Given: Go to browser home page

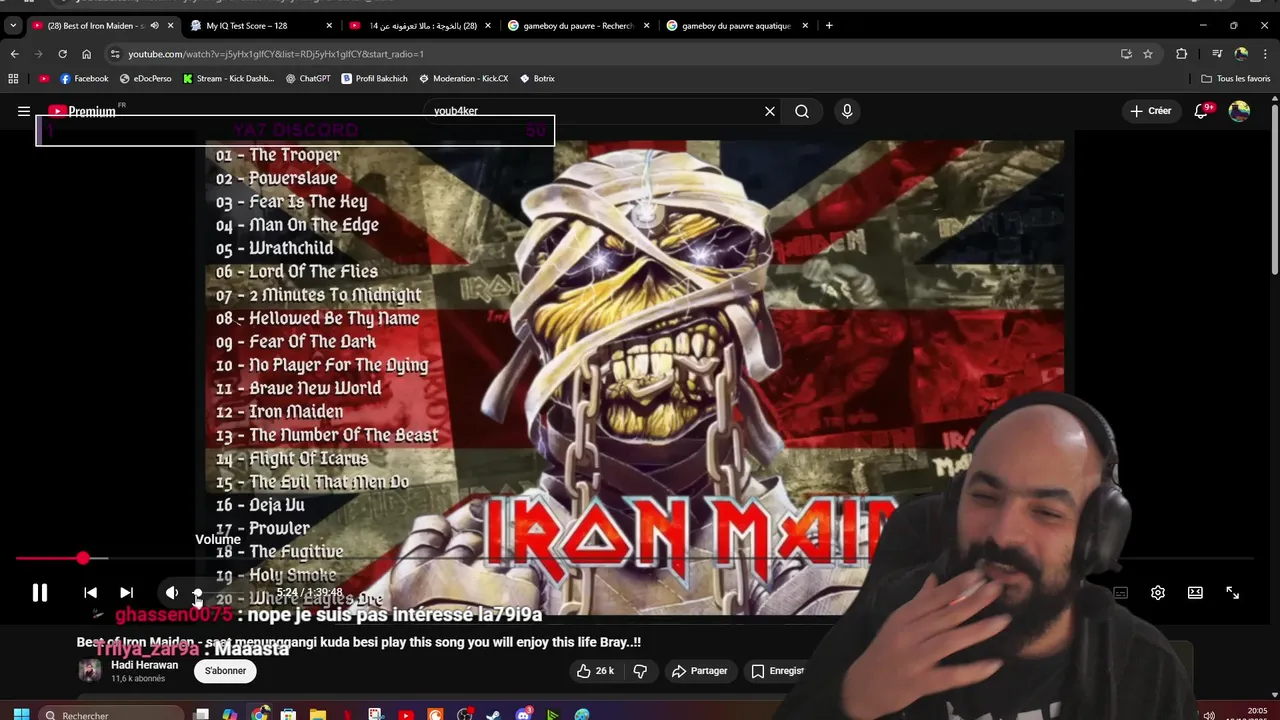Looking at the screenshot, I should pos(86,54).
